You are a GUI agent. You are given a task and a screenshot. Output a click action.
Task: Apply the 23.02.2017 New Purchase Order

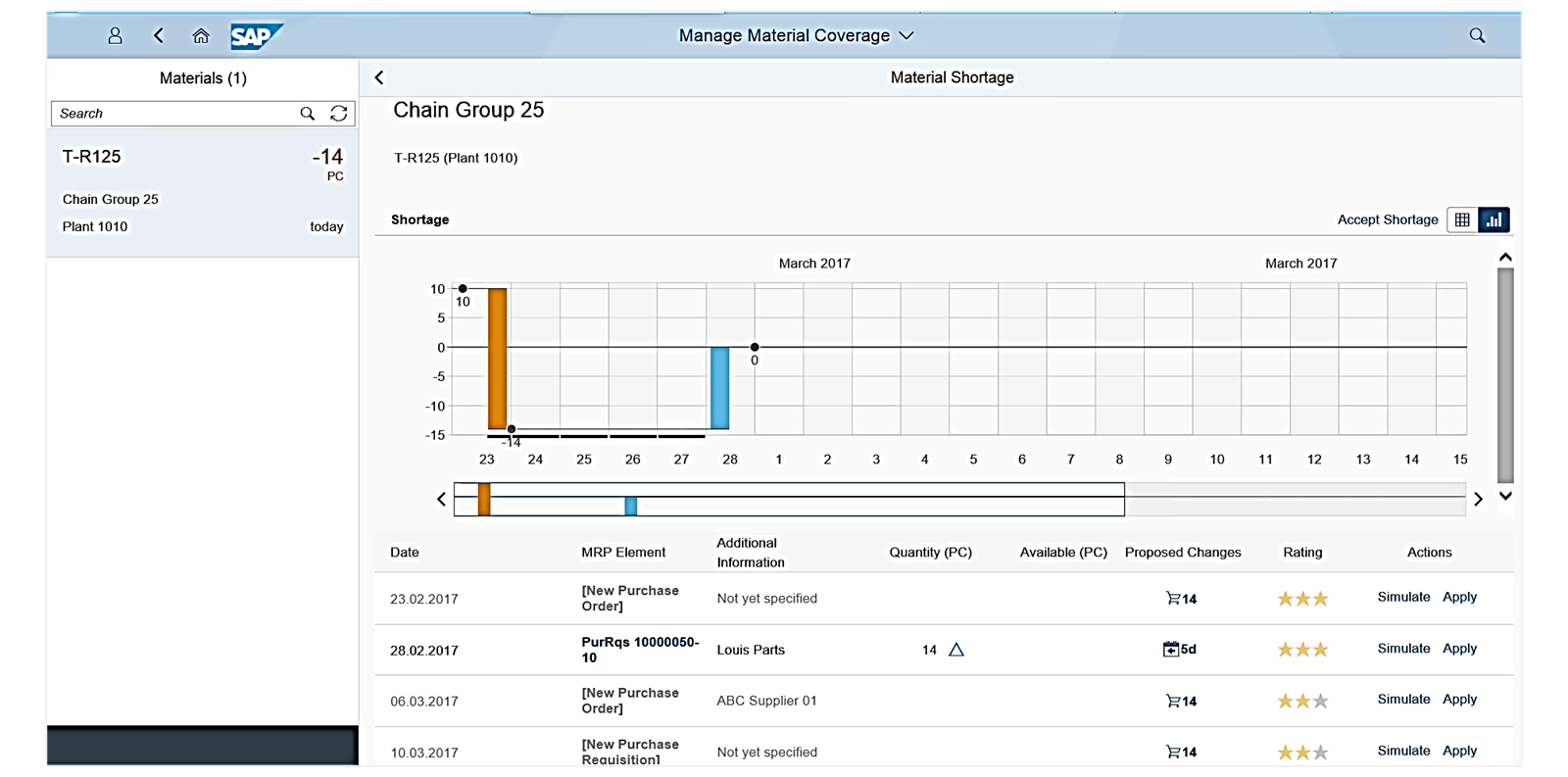click(1459, 597)
